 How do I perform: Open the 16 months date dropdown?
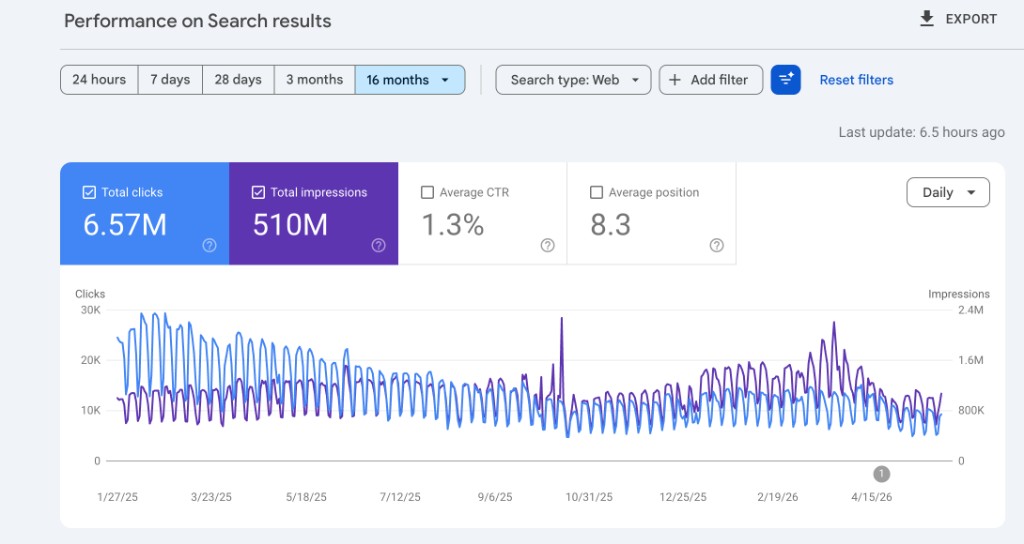409,80
